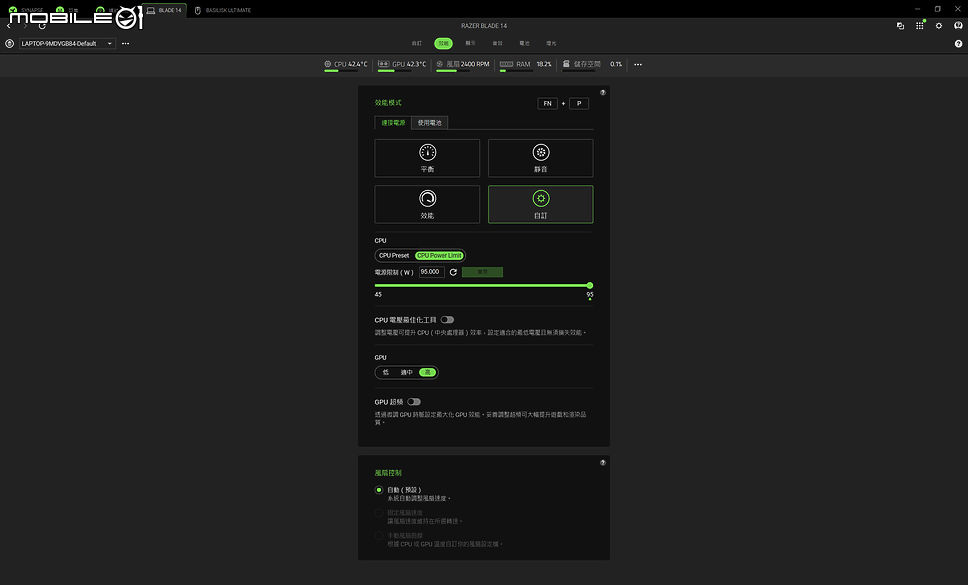Image resolution: width=968 pixels, height=585 pixels.
Task: Set the GPU mode to 高
Action: pyautogui.click(x=428, y=372)
